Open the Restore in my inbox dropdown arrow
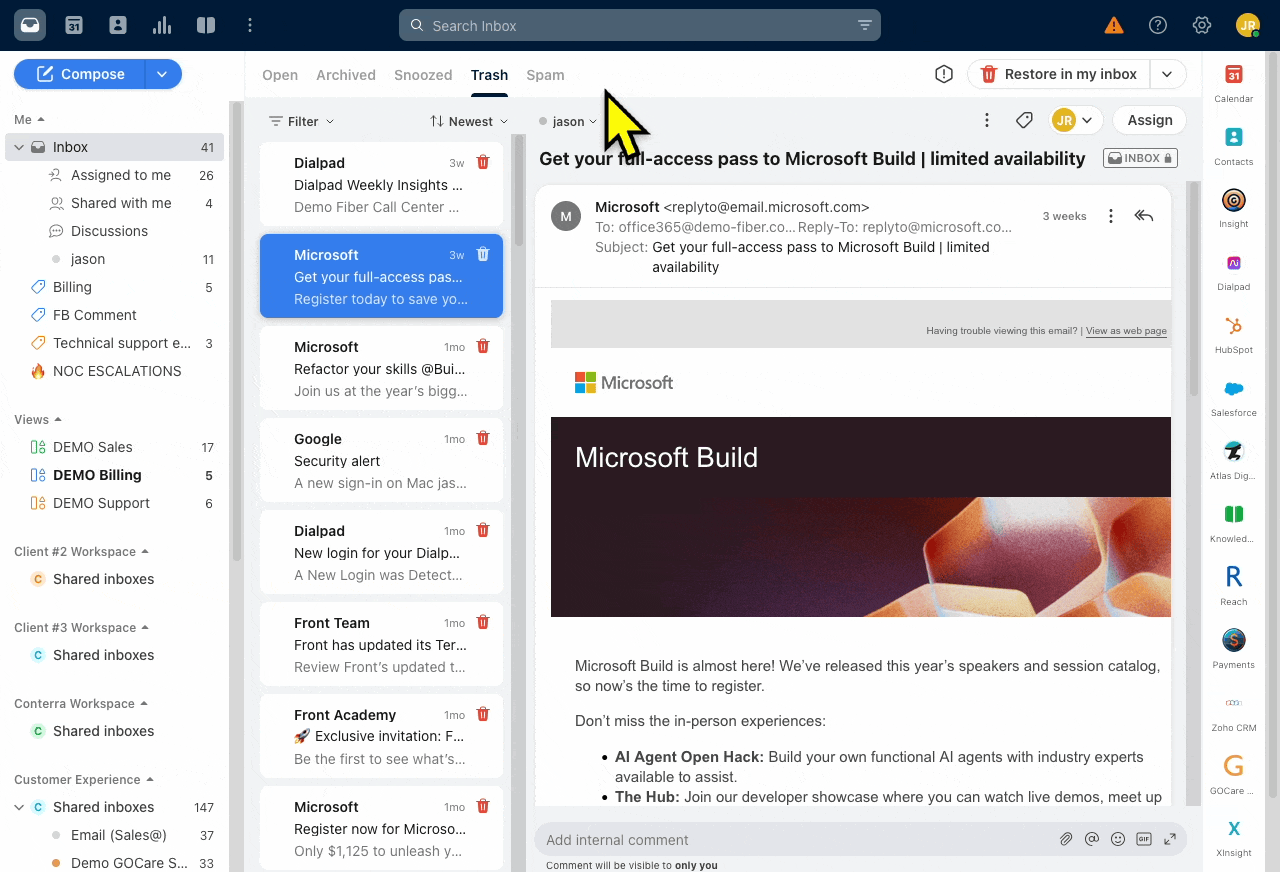Screen dimensions: 1280x872 tap(1167, 74)
